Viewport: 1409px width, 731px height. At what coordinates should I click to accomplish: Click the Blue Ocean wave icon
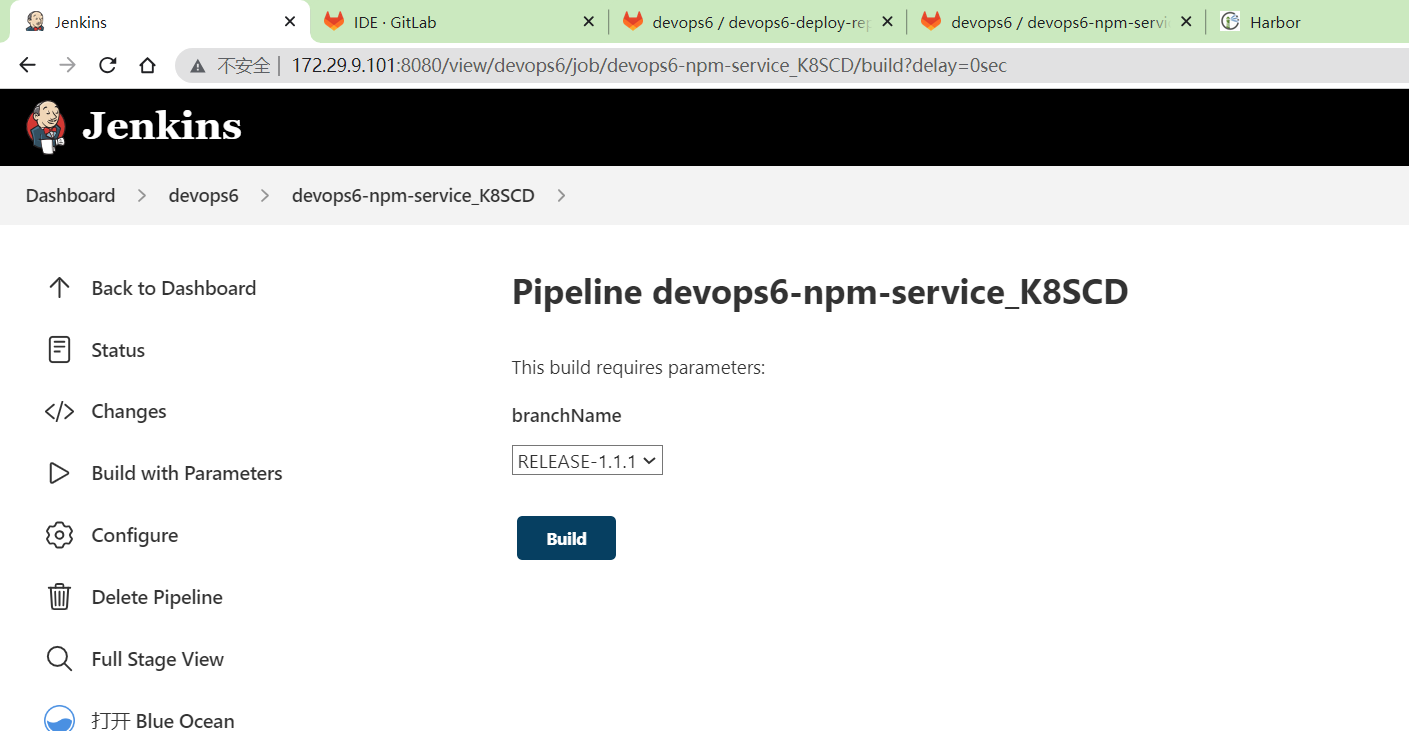click(59, 719)
